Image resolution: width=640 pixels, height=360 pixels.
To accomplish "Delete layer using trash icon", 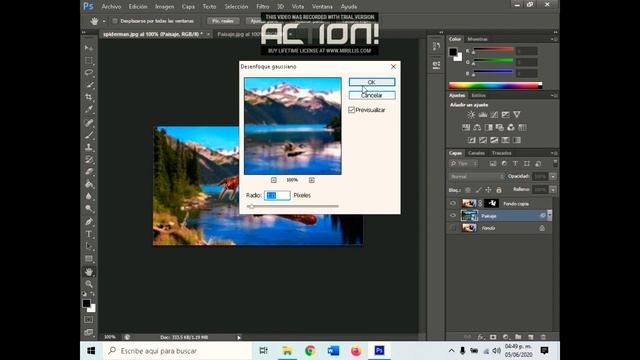I will [x=543, y=337].
